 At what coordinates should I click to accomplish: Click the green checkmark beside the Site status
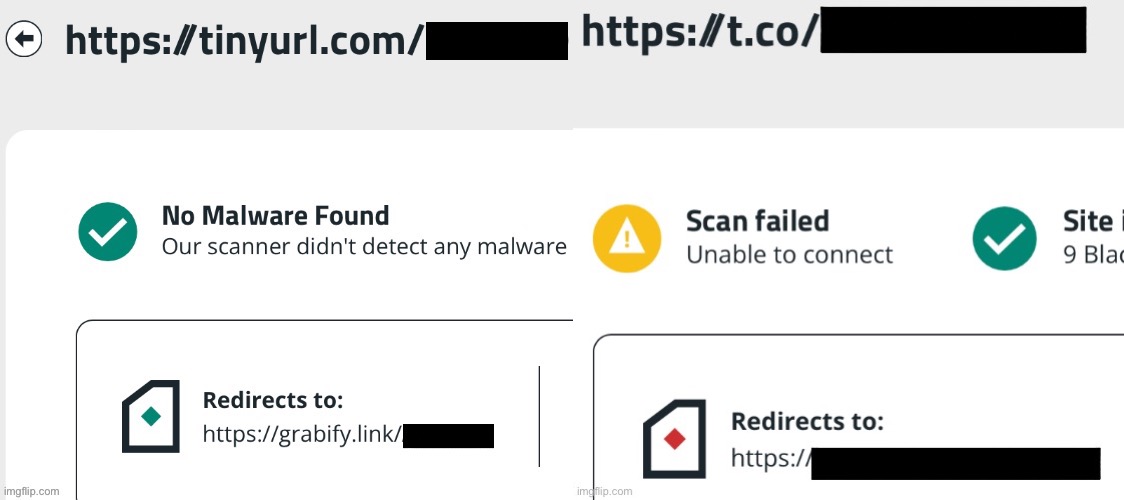(x=1004, y=239)
